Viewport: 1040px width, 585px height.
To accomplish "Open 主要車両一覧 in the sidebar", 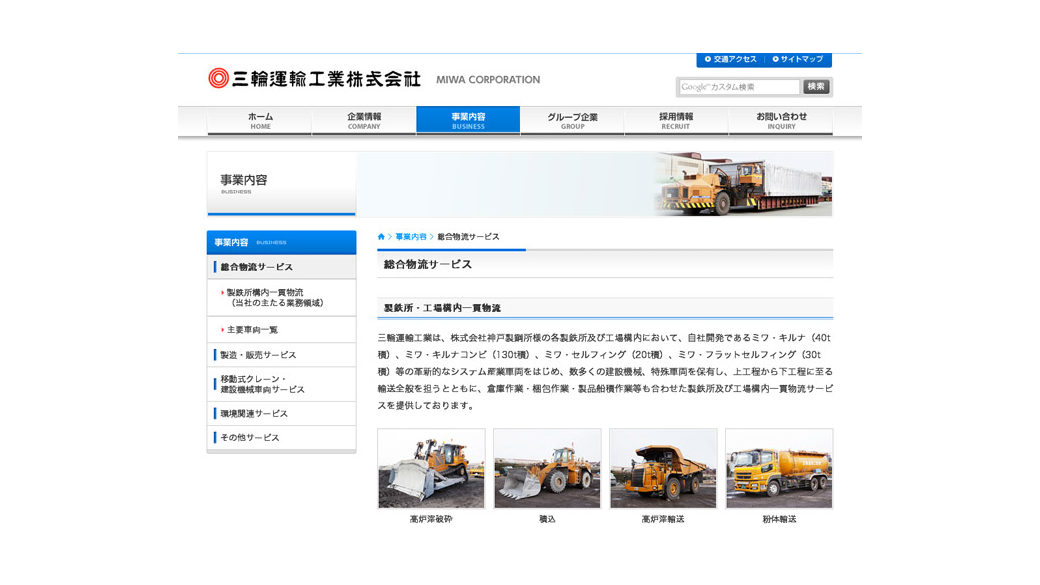I will point(252,330).
